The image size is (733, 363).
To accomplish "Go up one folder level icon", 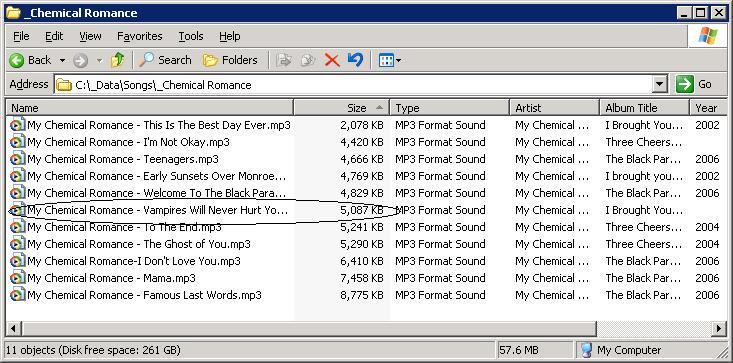I will click(117, 60).
